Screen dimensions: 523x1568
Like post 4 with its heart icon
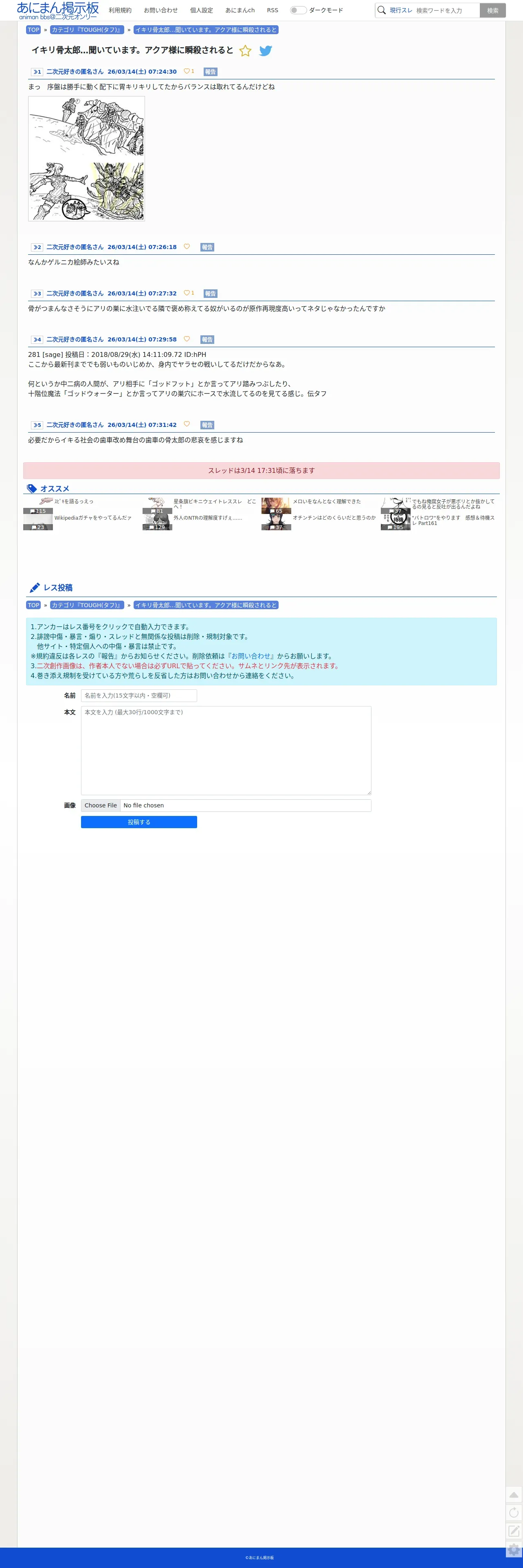point(187,339)
